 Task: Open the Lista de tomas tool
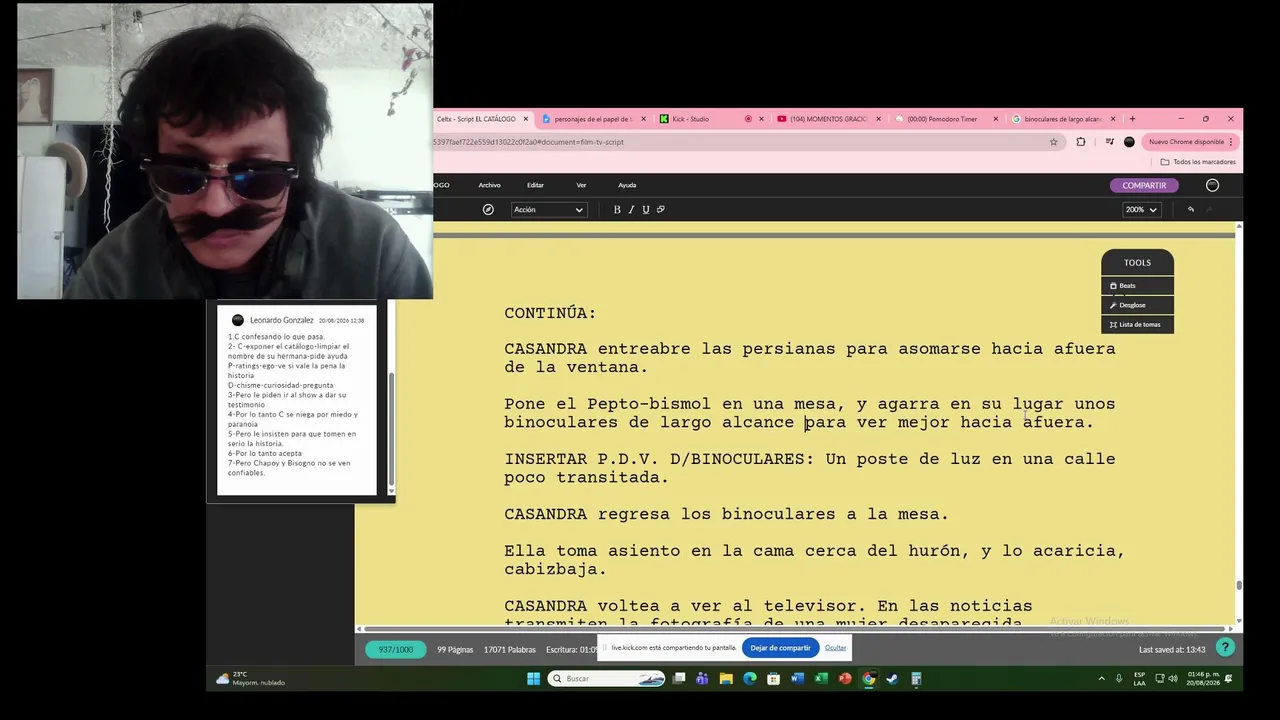[1137, 324]
